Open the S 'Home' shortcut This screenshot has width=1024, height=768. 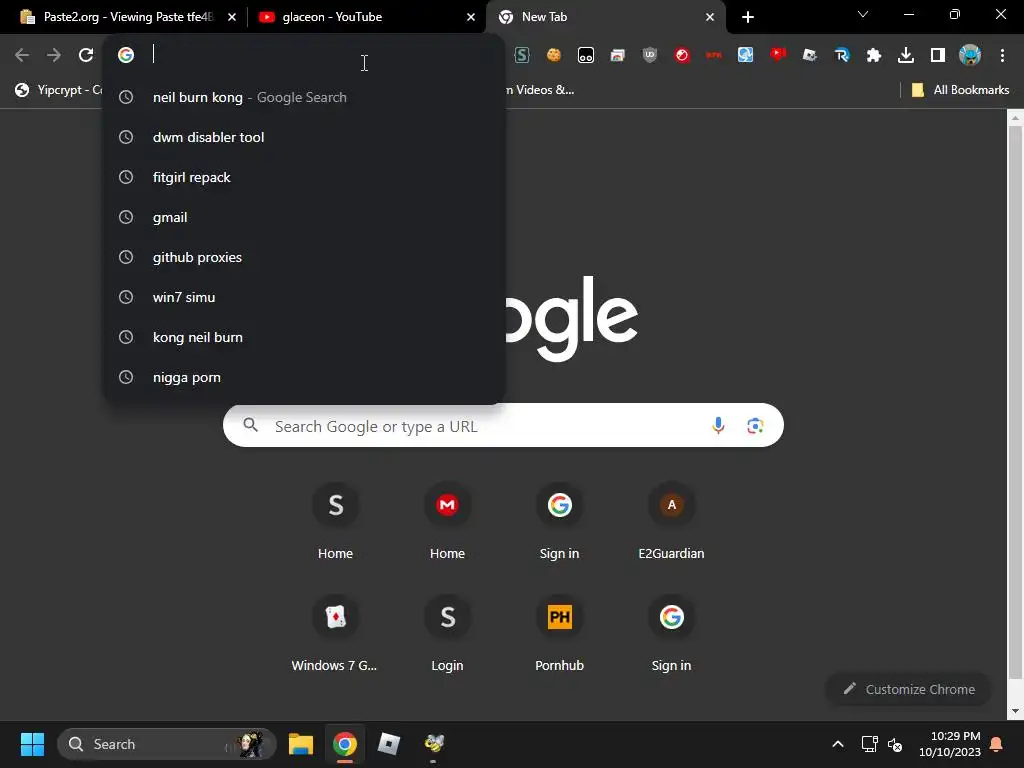[x=335, y=521]
